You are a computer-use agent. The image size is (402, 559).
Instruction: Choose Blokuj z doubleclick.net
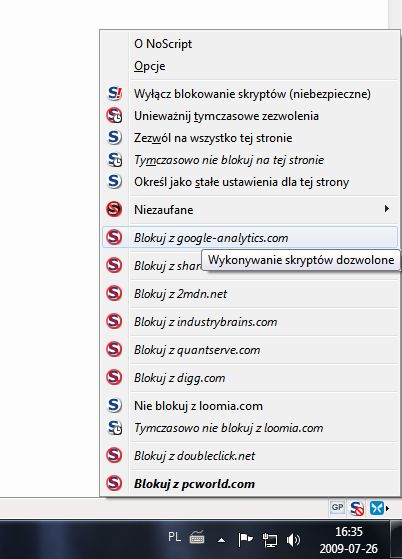pos(250,456)
